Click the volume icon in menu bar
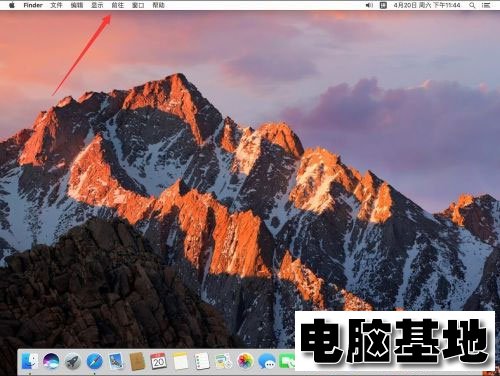Screen dimensions: 500x376 coord(369,5)
